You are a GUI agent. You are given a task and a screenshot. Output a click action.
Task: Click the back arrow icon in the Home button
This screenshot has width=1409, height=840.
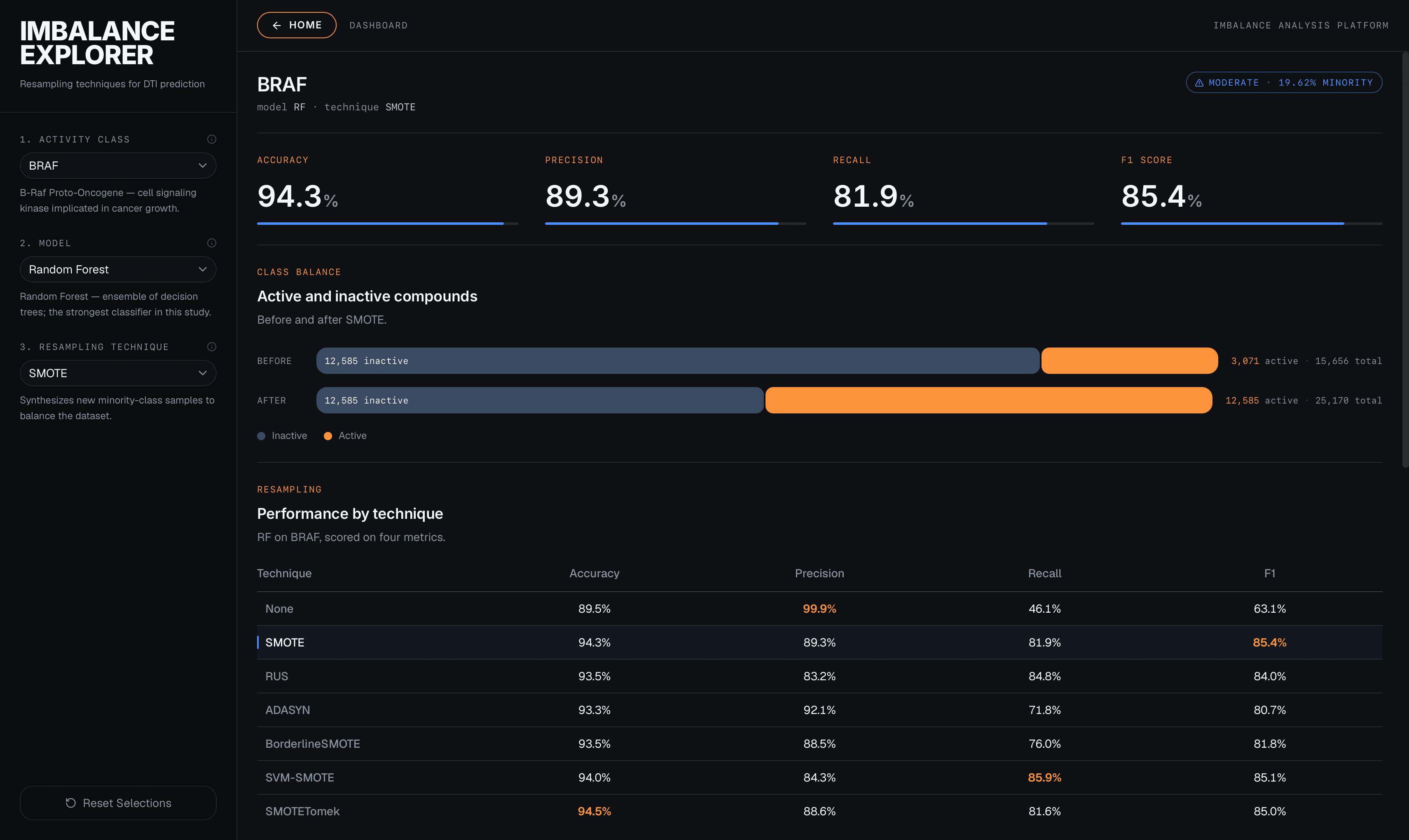pos(277,26)
